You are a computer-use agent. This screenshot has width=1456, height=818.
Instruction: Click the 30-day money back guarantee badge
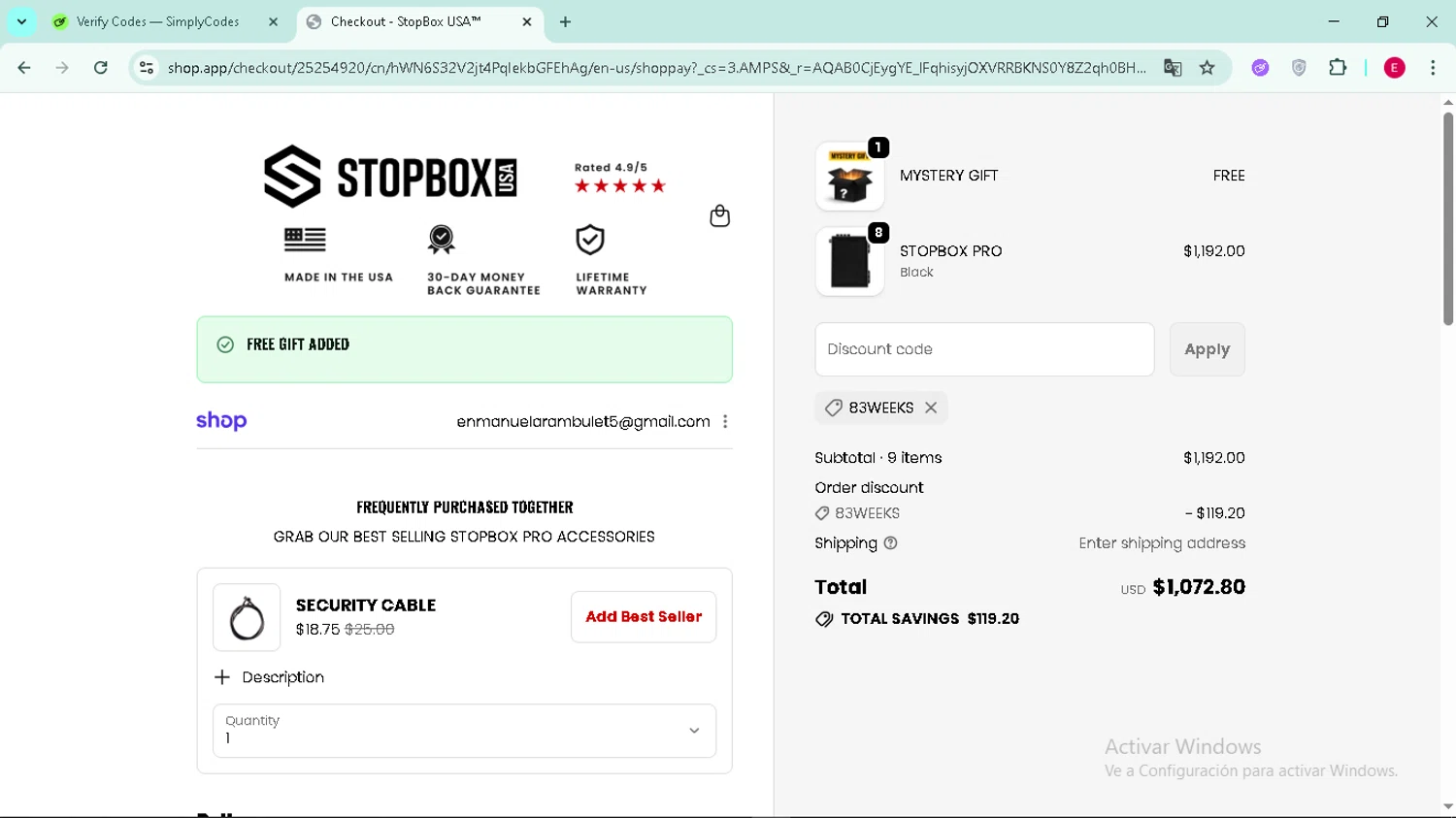442,239
